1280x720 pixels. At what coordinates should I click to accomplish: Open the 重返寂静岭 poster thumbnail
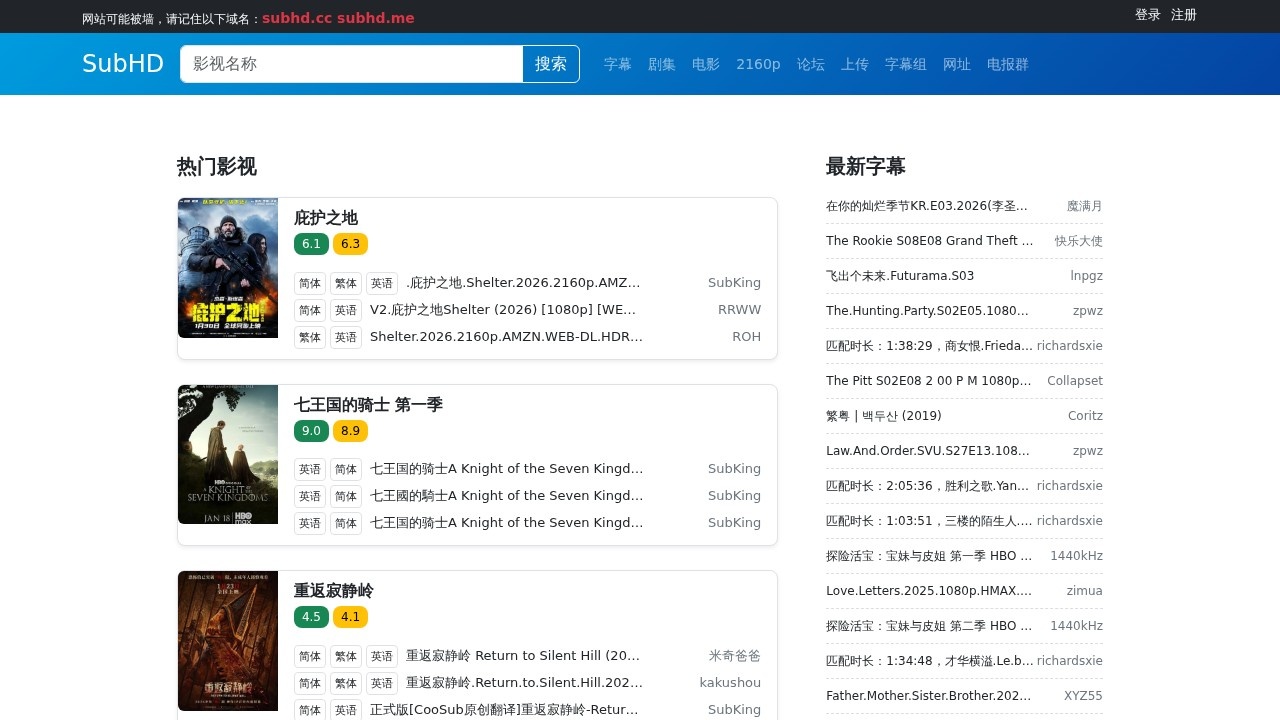228,641
